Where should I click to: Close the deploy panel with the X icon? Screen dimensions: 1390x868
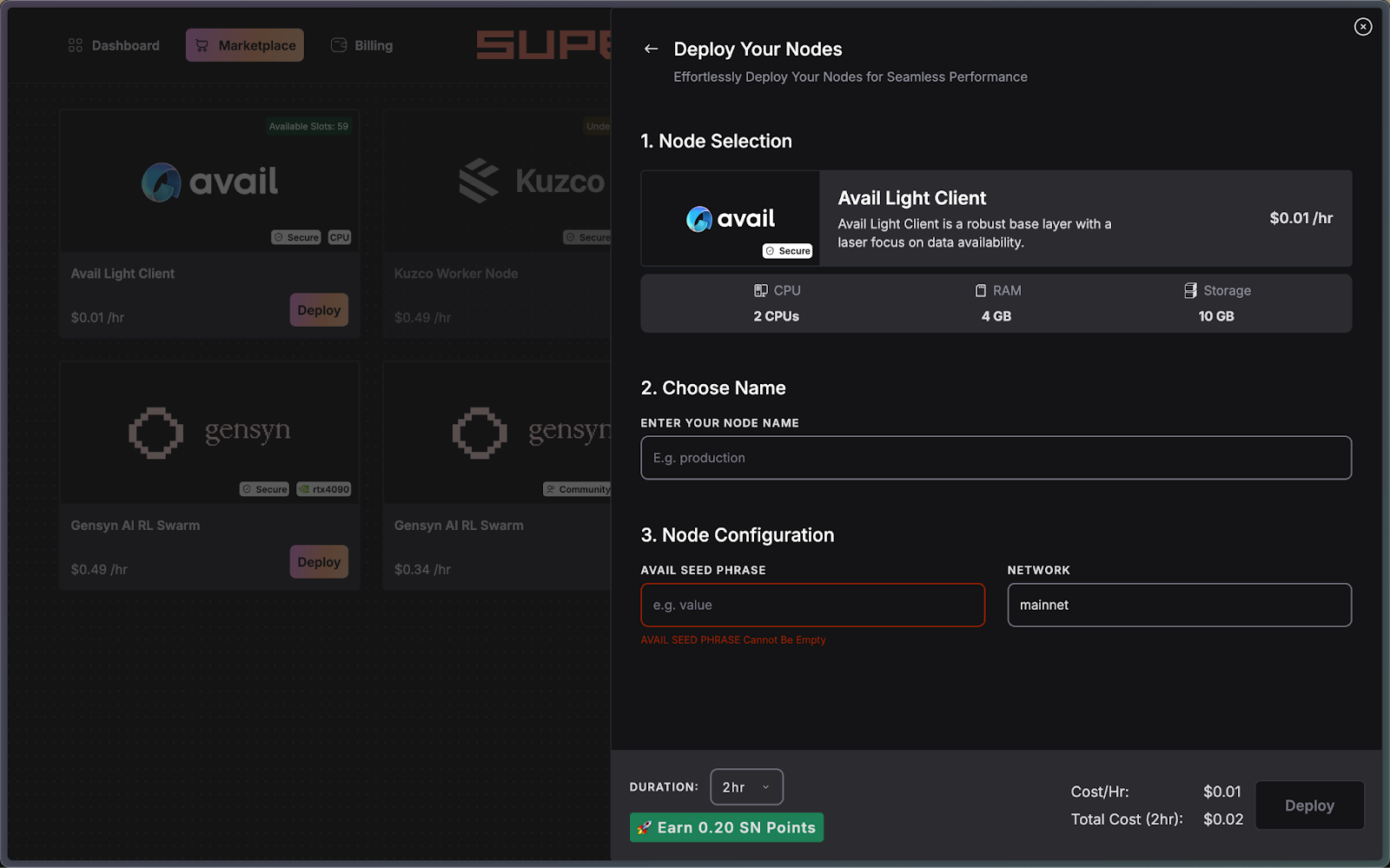[1363, 27]
